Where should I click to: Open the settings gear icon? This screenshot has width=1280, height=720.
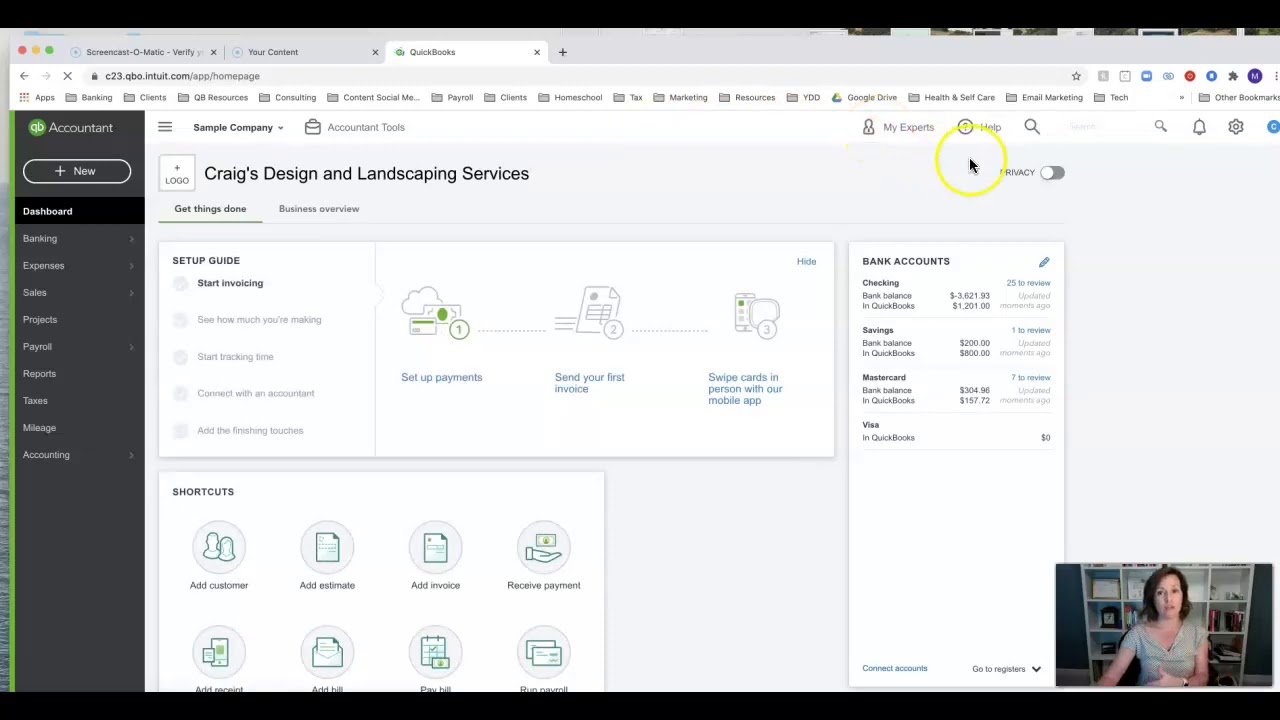[x=1236, y=127]
